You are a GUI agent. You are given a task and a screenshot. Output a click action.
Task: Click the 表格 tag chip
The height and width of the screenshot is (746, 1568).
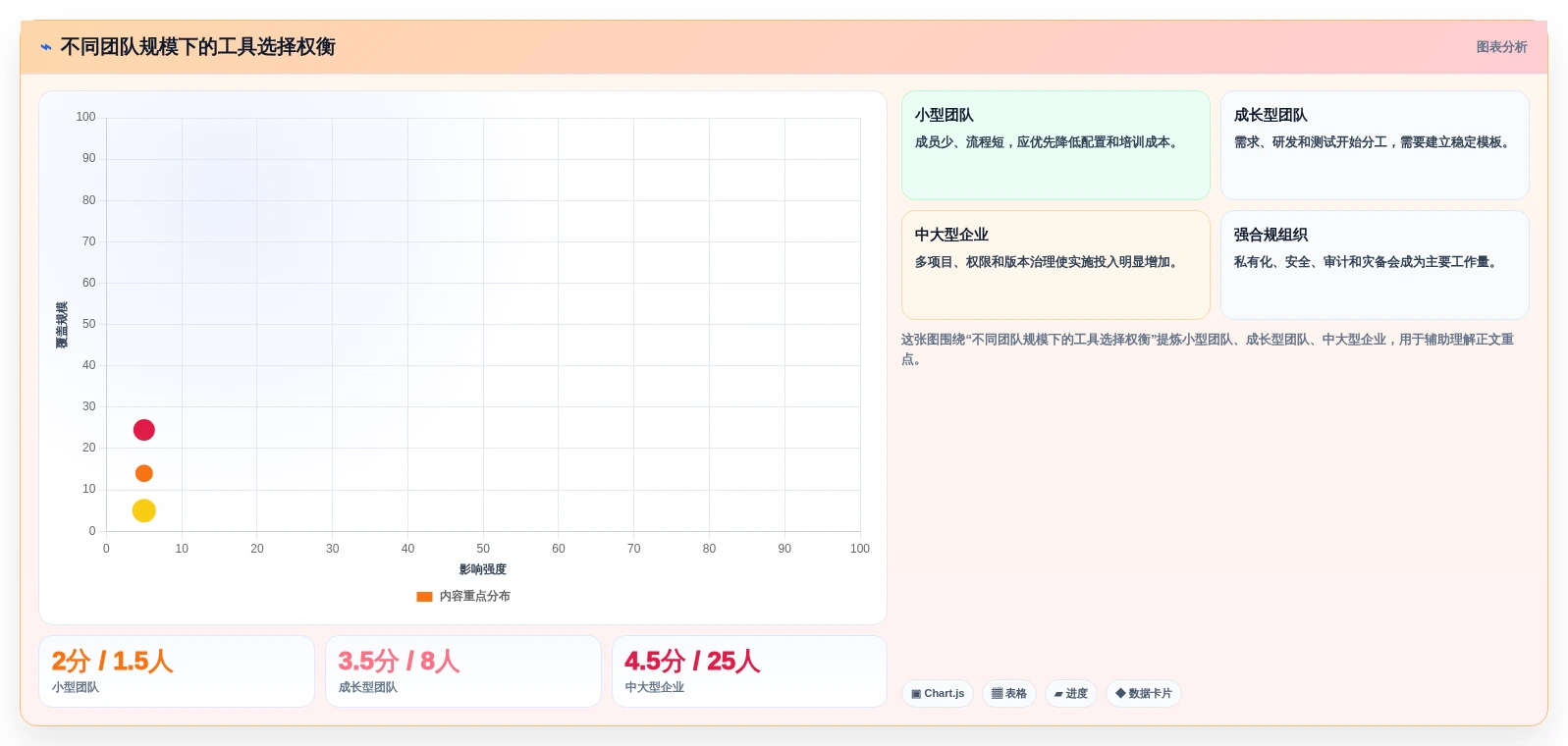[x=1009, y=693]
